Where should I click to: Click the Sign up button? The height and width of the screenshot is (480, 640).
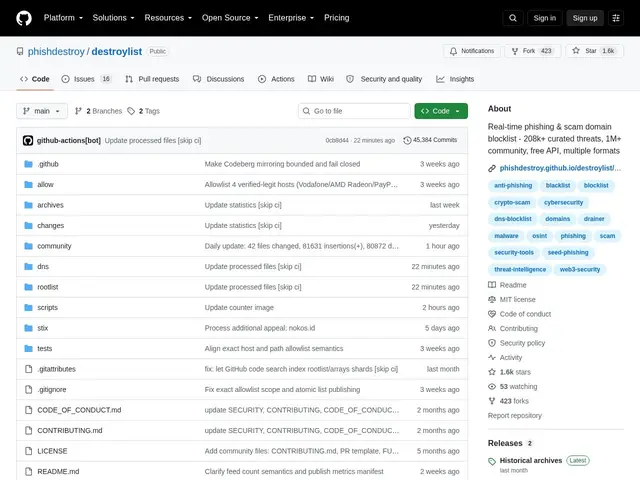(584, 18)
